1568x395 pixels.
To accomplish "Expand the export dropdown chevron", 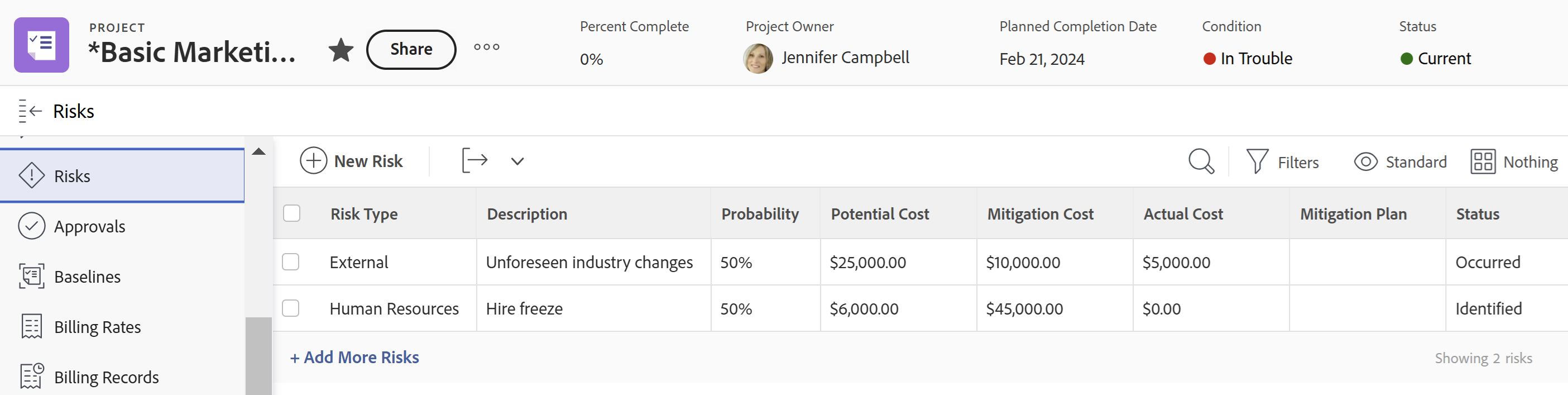I will (x=517, y=161).
